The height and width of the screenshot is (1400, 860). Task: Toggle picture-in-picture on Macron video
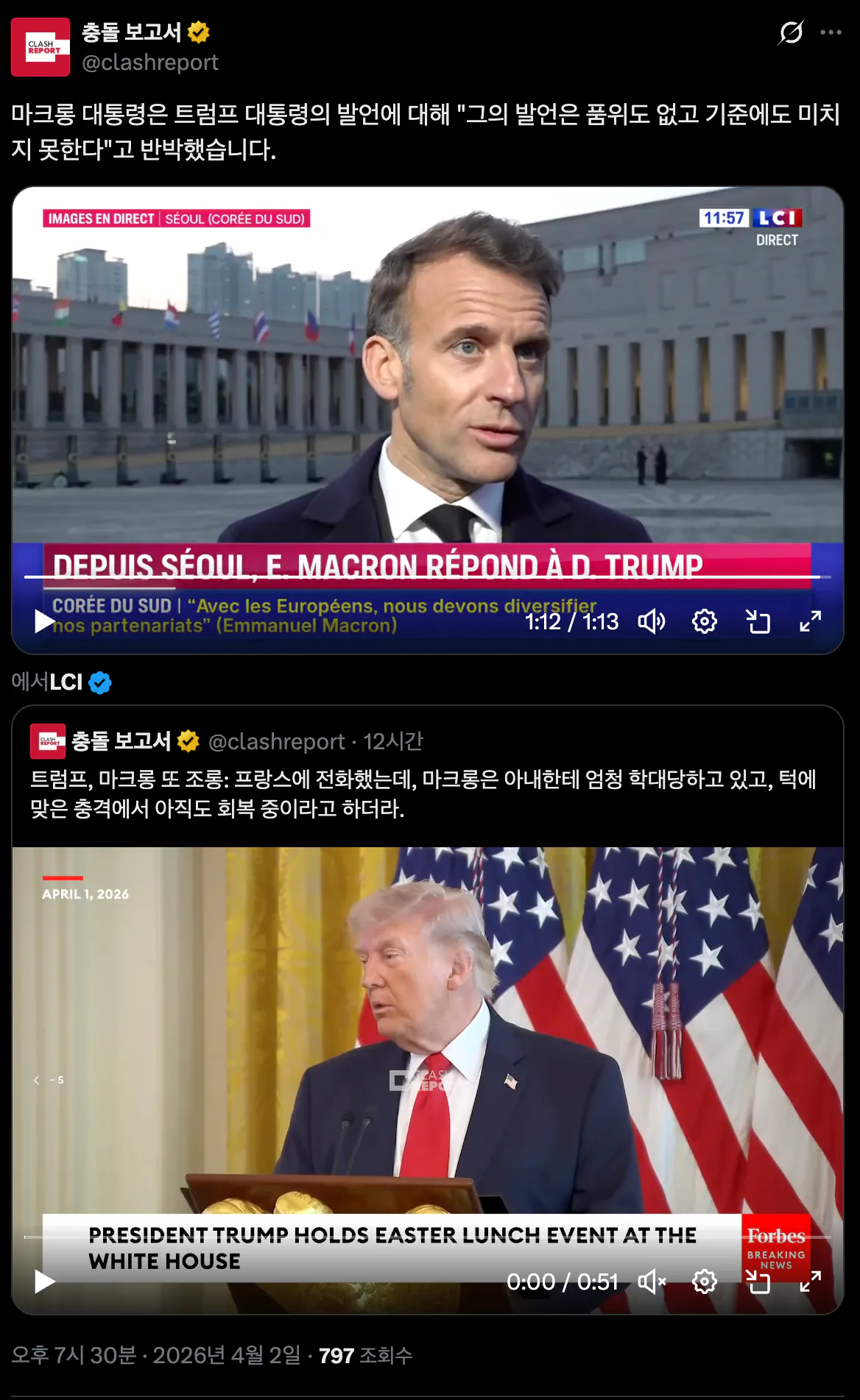(x=758, y=622)
